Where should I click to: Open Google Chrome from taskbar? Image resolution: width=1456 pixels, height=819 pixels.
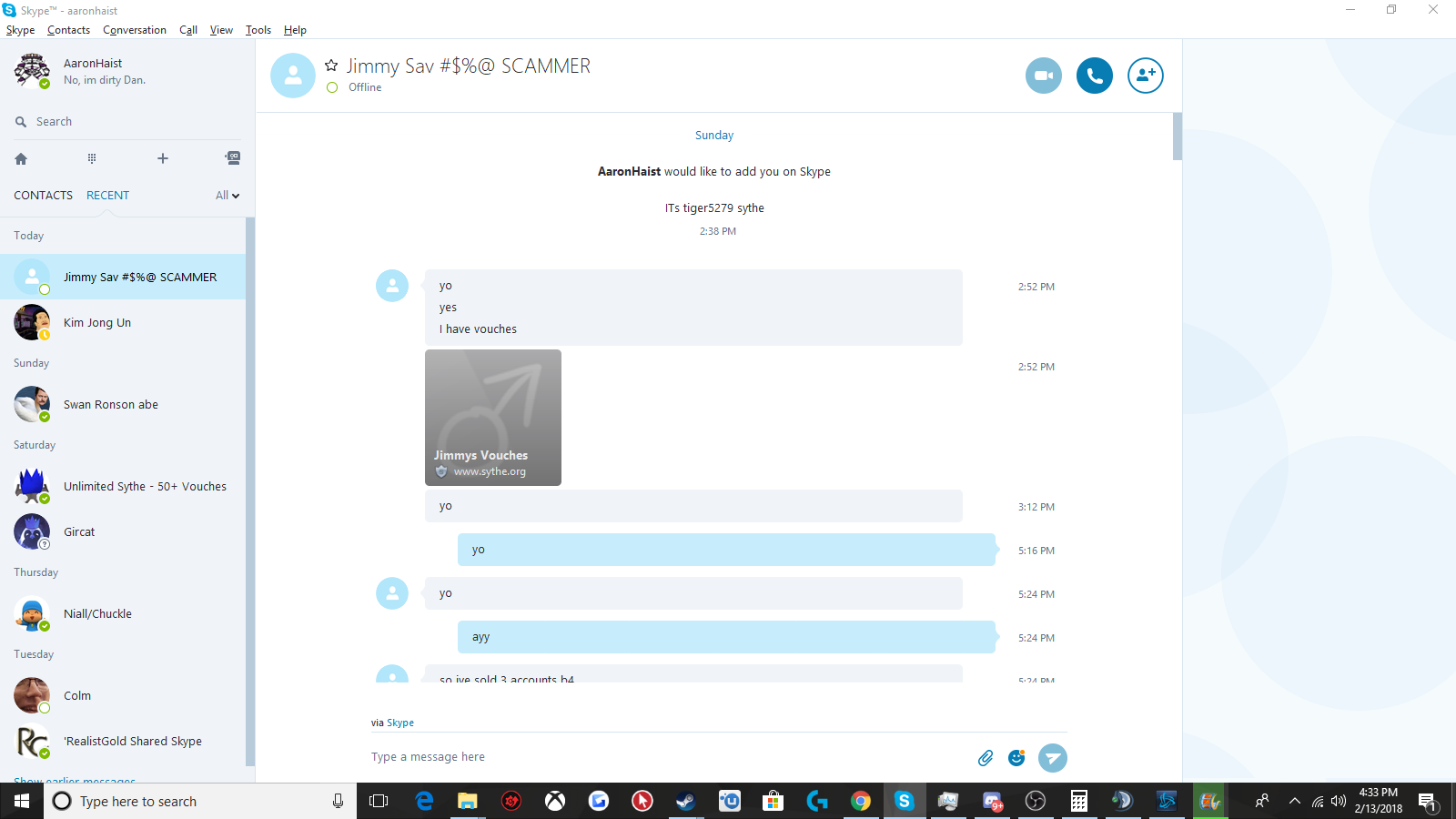[861, 801]
